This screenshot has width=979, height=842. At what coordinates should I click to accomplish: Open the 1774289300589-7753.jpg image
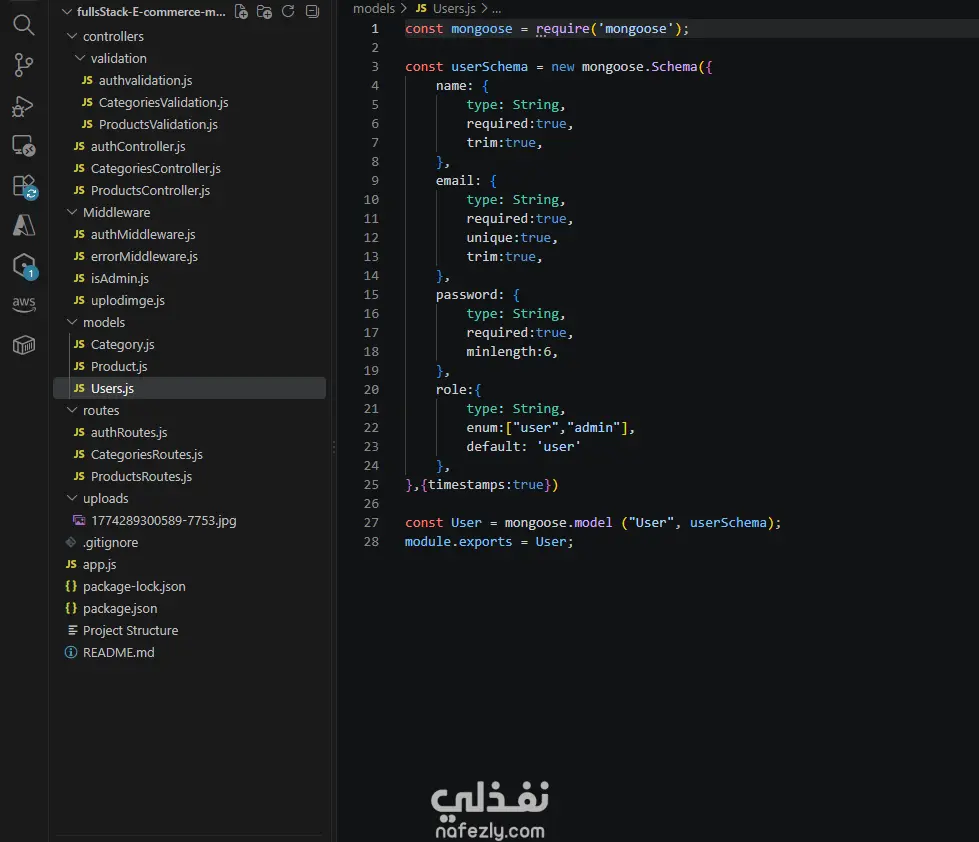(163, 521)
